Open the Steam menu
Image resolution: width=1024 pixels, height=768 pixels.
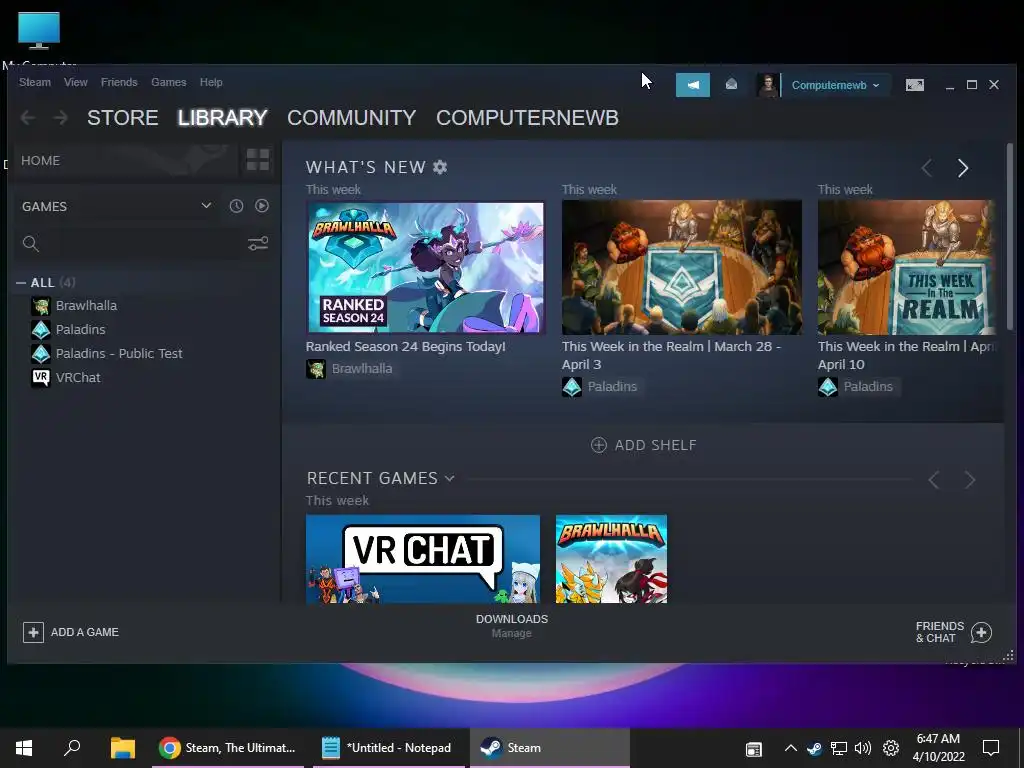click(35, 82)
